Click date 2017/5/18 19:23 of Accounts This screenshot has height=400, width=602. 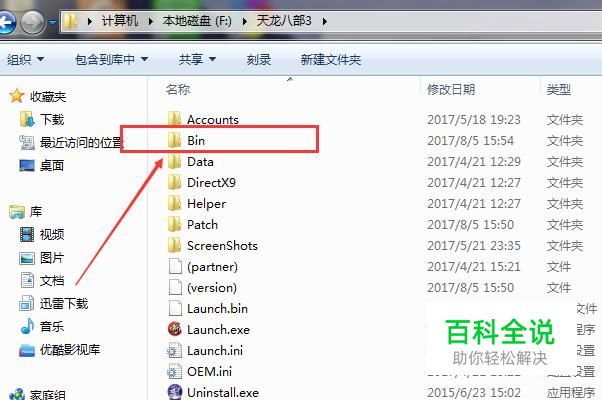click(x=474, y=120)
